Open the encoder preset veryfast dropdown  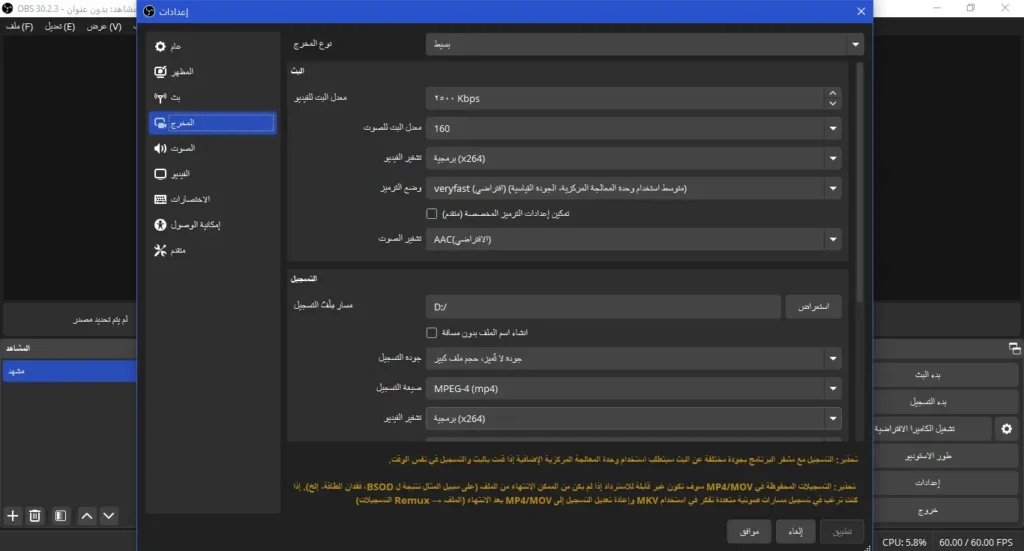tap(633, 189)
